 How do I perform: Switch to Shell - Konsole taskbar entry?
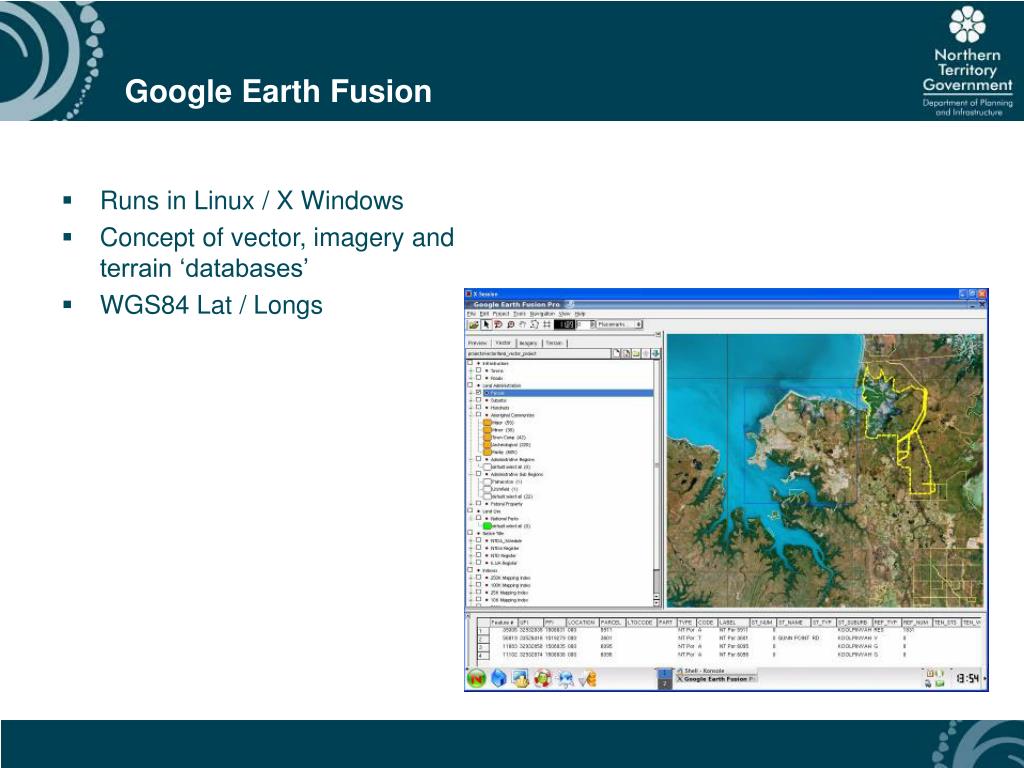pyautogui.click(x=714, y=671)
